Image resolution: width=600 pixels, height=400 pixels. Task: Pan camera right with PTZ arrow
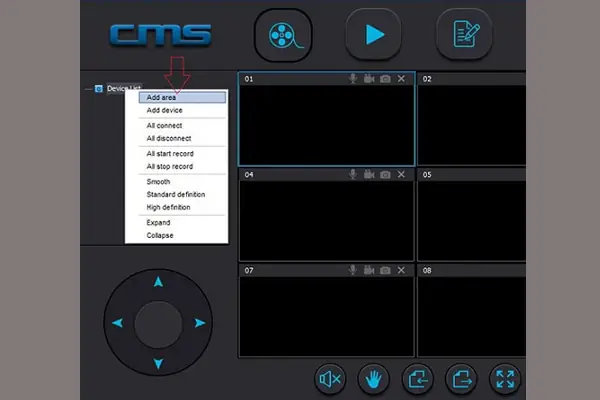(x=199, y=323)
